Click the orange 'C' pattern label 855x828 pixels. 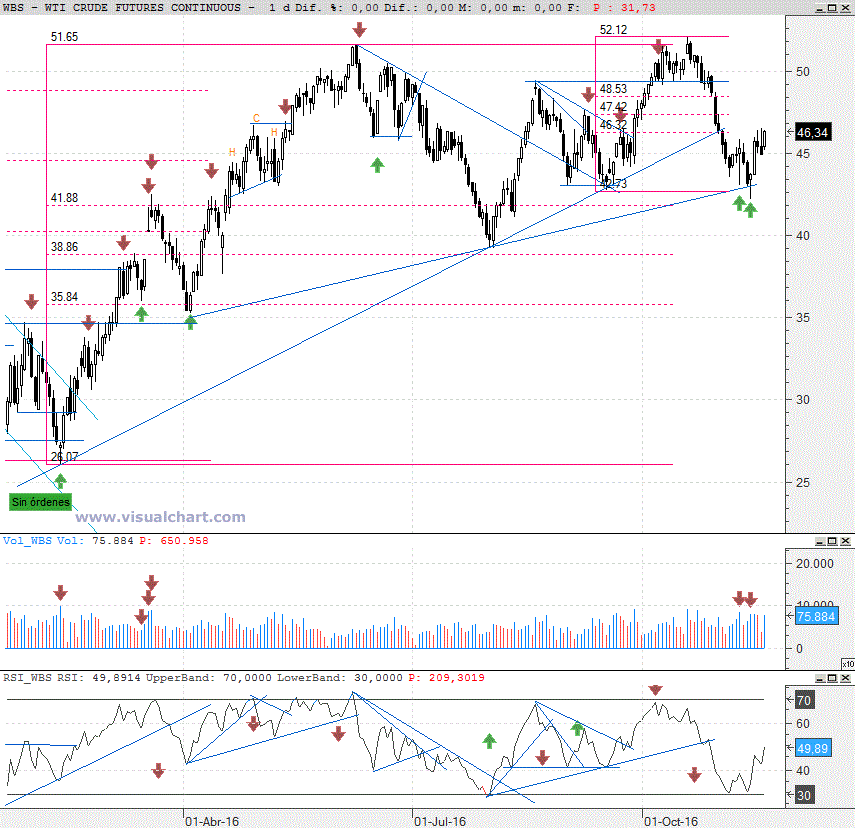click(256, 118)
